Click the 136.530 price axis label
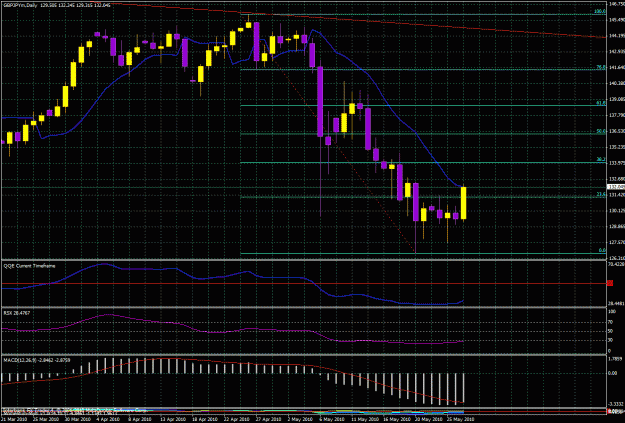The width and height of the screenshot is (625, 423). click(x=616, y=131)
